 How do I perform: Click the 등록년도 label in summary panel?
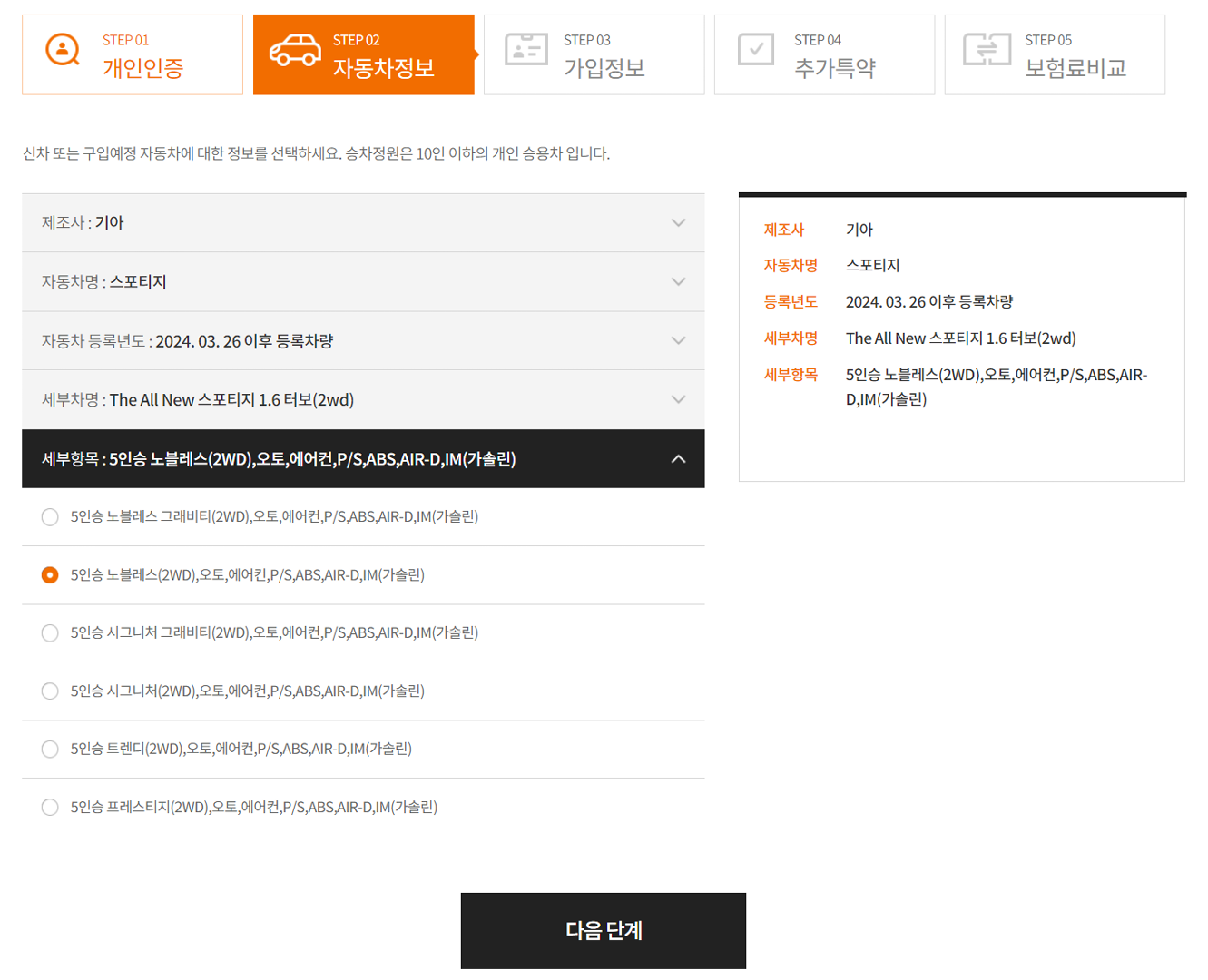pos(791,301)
